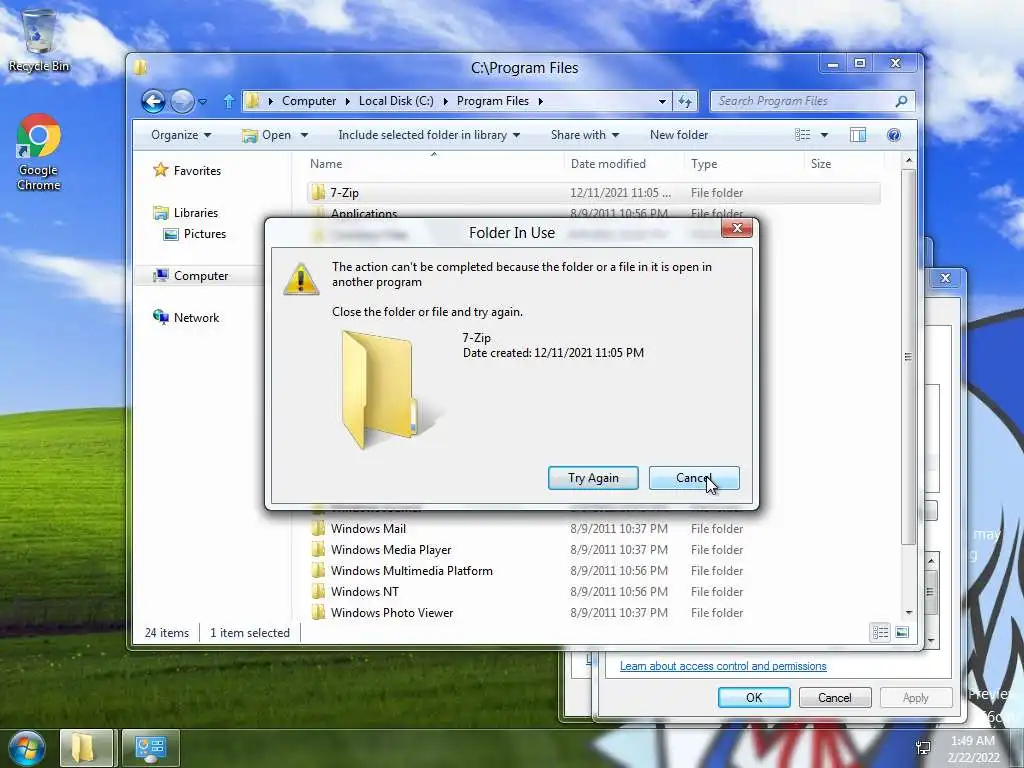
Task: Open Learn about access control and permissions link
Action: (723, 666)
